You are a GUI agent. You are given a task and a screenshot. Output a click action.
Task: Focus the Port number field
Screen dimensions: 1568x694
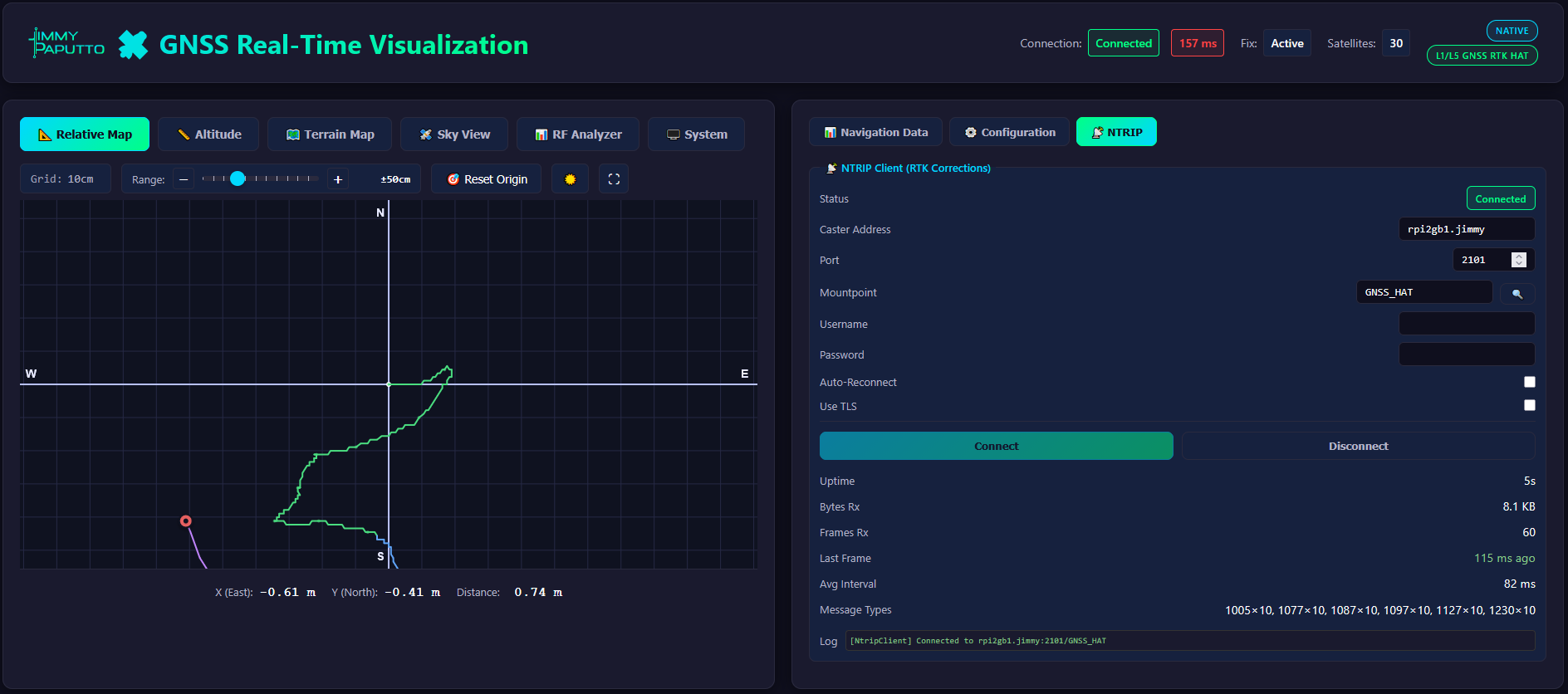pyautogui.click(x=1494, y=260)
